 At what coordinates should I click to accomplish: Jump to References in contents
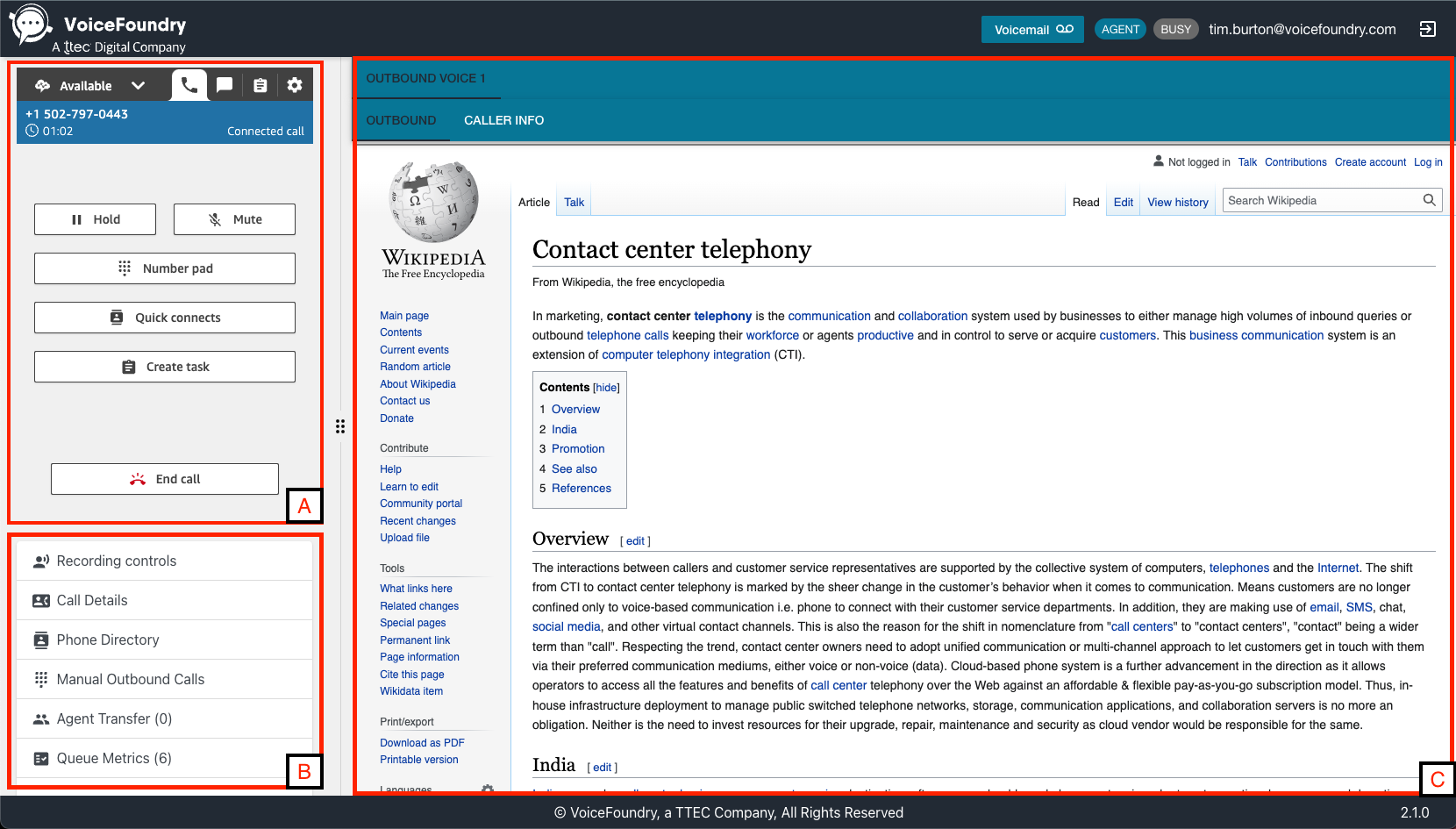pos(582,488)
